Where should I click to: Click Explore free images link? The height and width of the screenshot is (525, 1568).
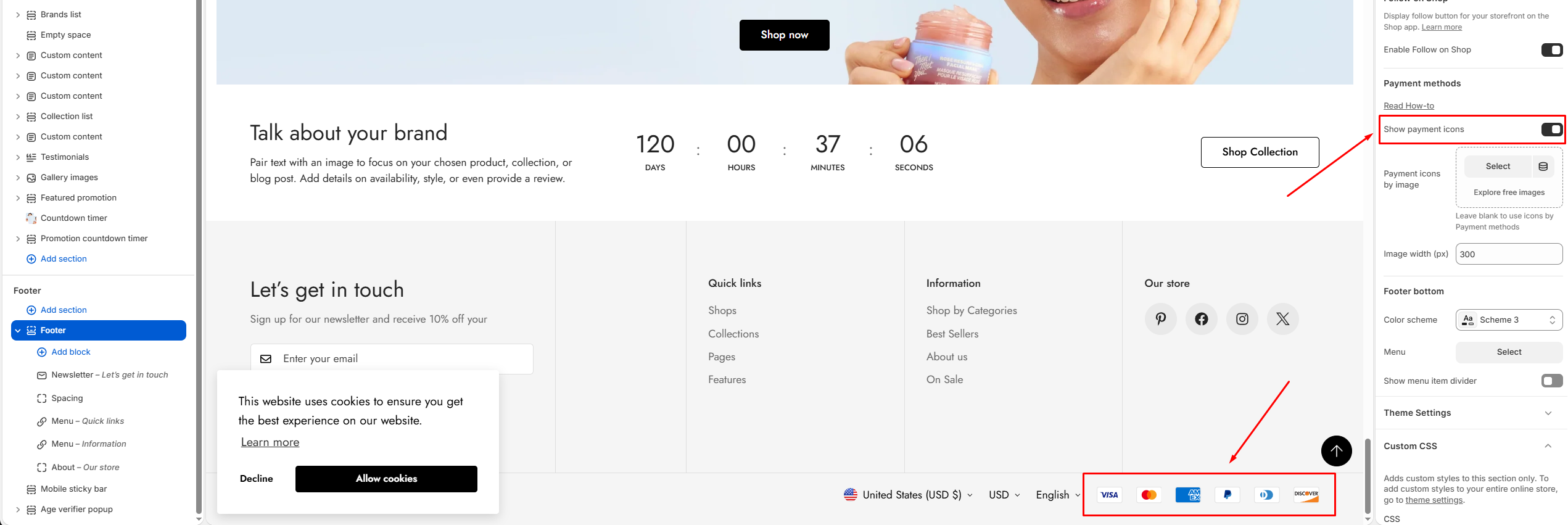1509,192
